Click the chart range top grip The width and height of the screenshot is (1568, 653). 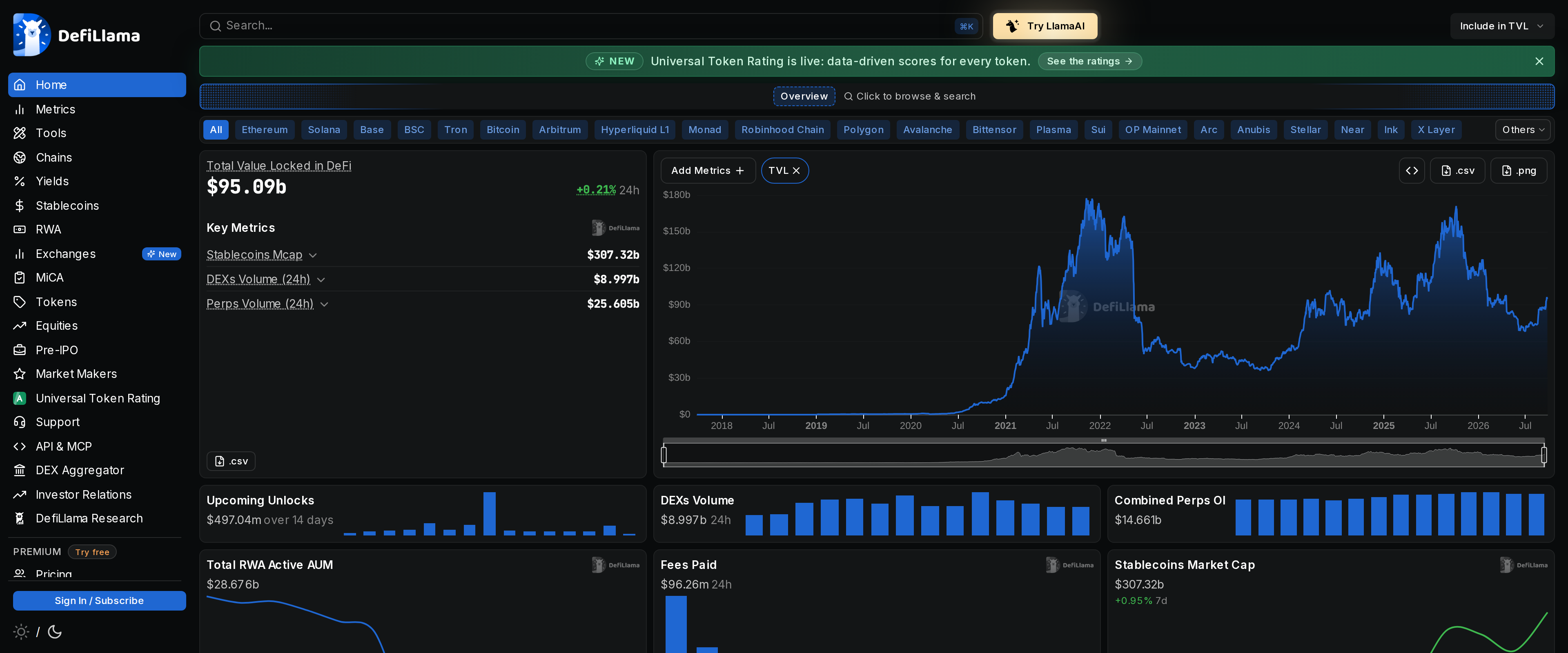(x=1104, y=440)
